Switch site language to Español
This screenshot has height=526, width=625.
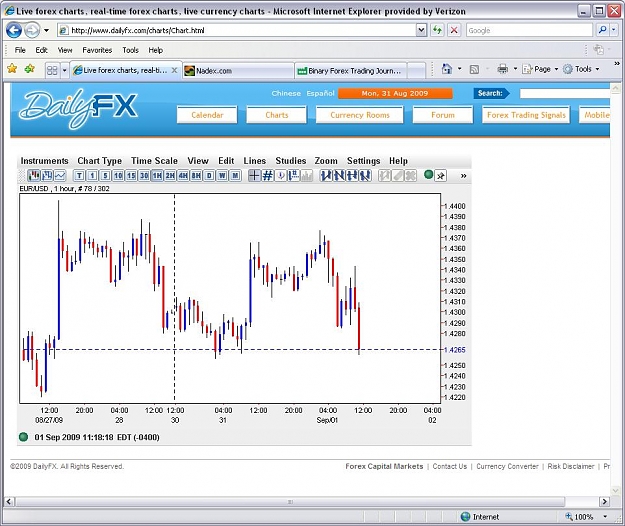point(320,93)
